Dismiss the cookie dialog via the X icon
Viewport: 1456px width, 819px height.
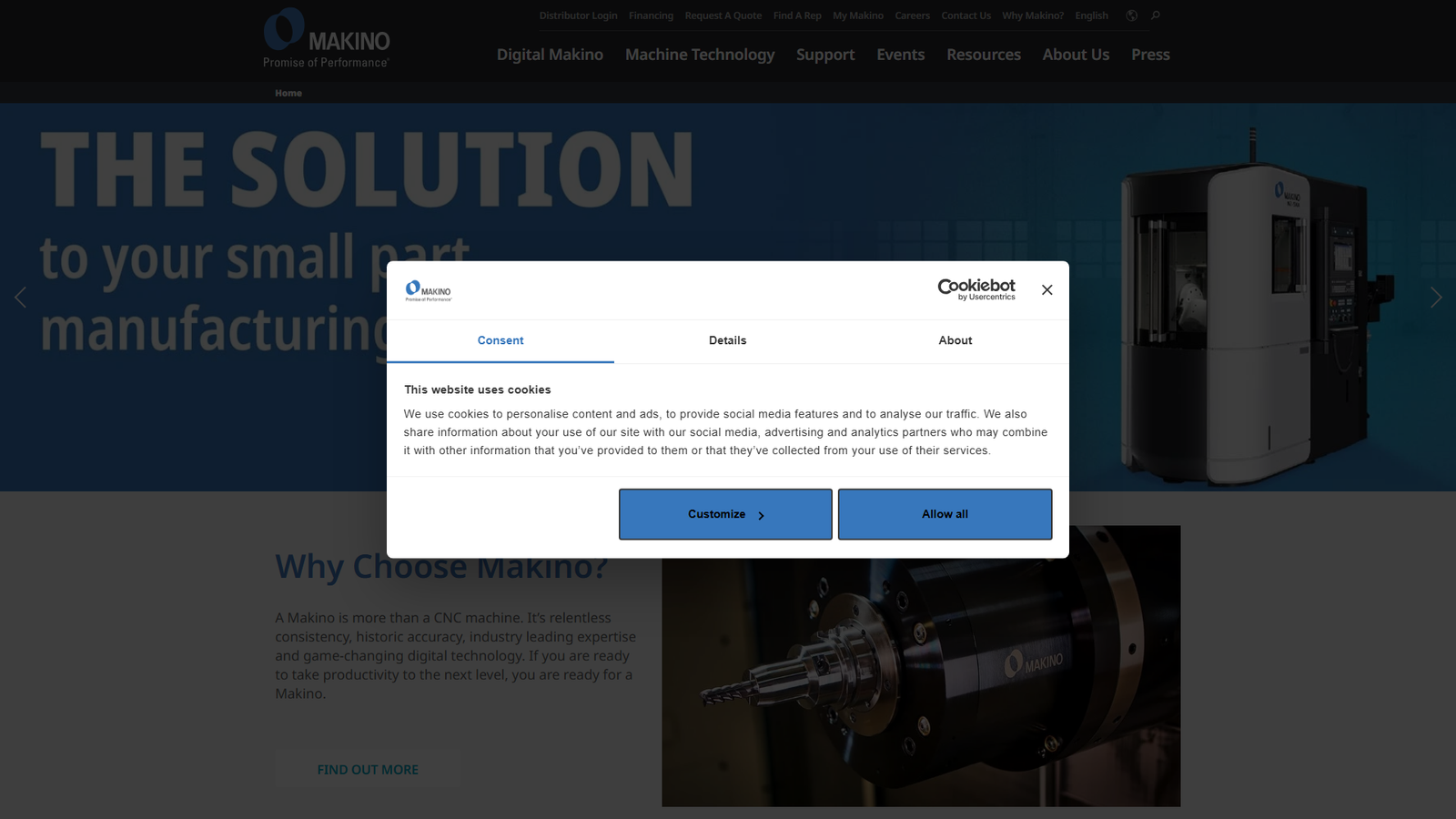(x=1046, y=289)
